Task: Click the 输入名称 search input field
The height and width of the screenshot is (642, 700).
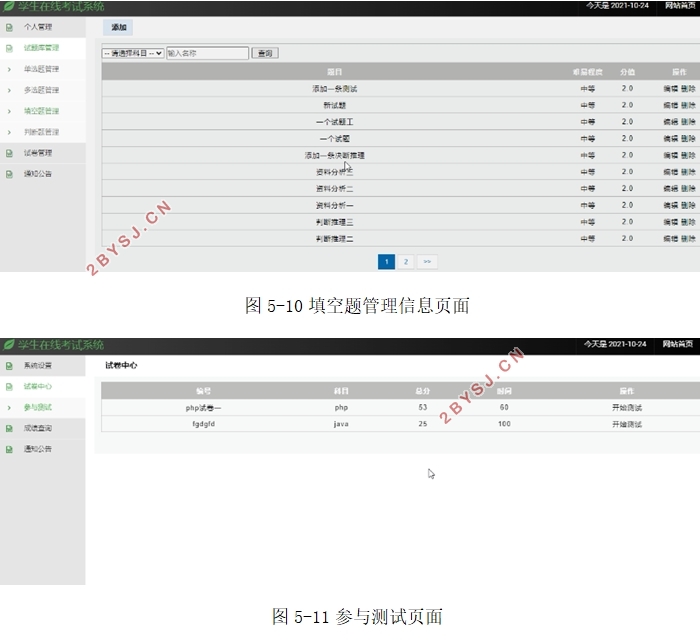Action: pyautogui.click(x=208, y=53)
